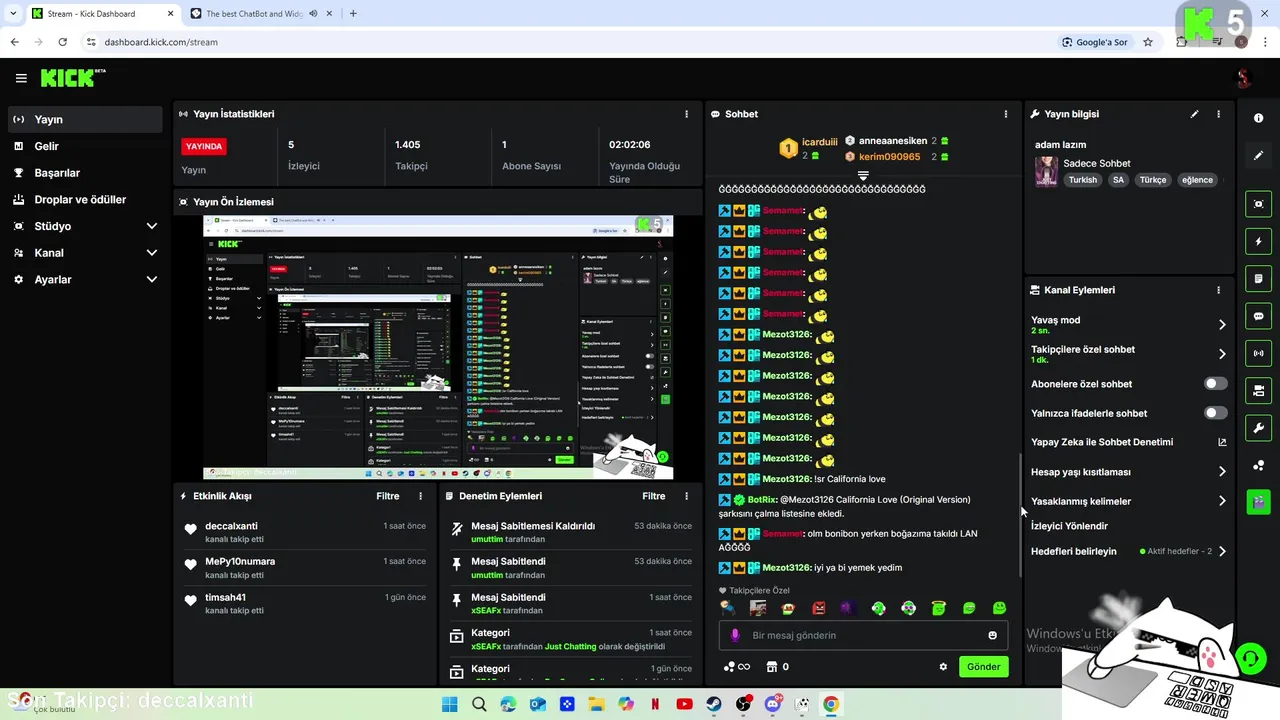Click the stream preview thumbnail
Image resolution: width=1280 pixels, height=720 pixels.
(438, 347)
